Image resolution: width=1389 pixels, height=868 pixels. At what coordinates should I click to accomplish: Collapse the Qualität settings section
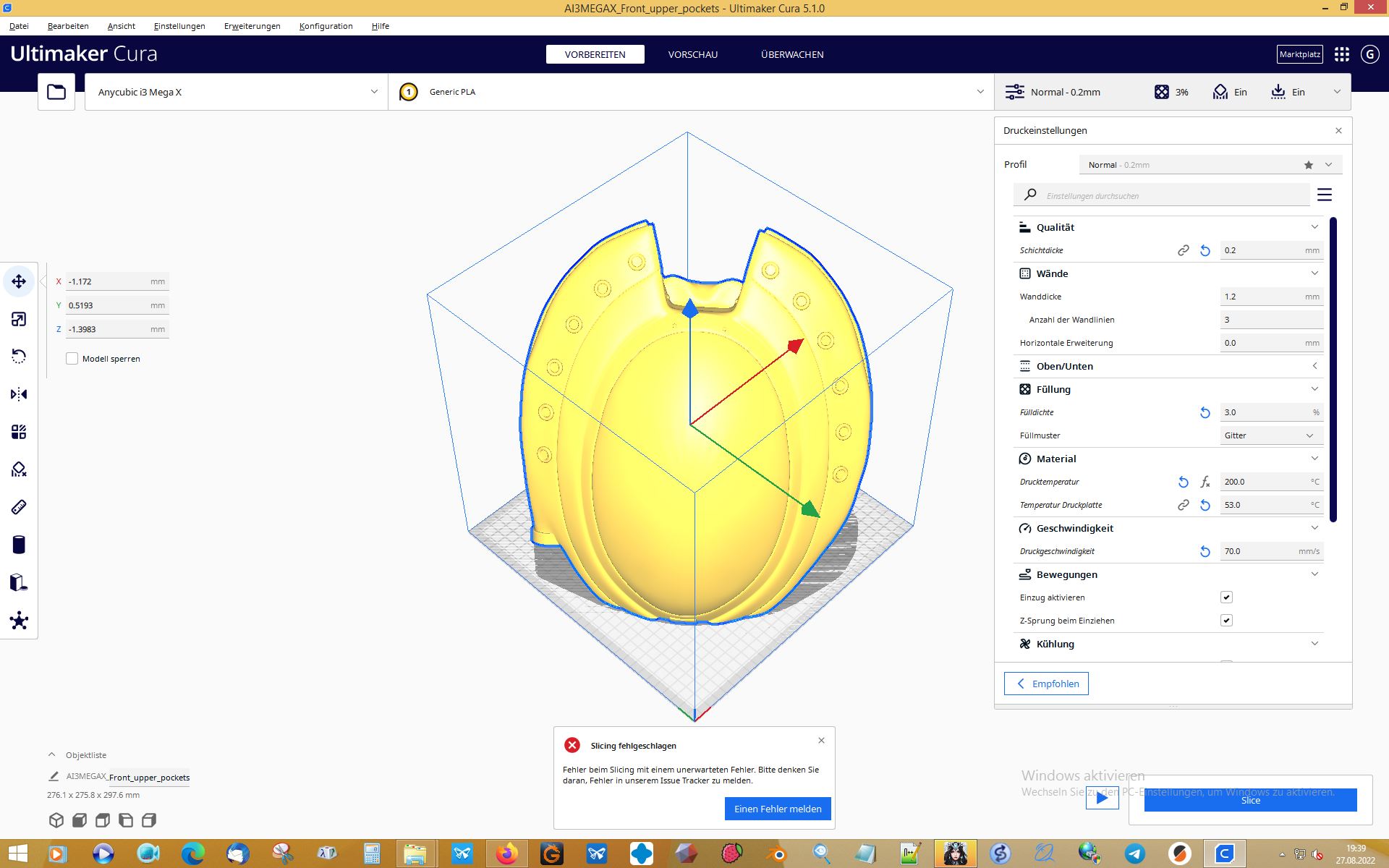(1168, 227)
